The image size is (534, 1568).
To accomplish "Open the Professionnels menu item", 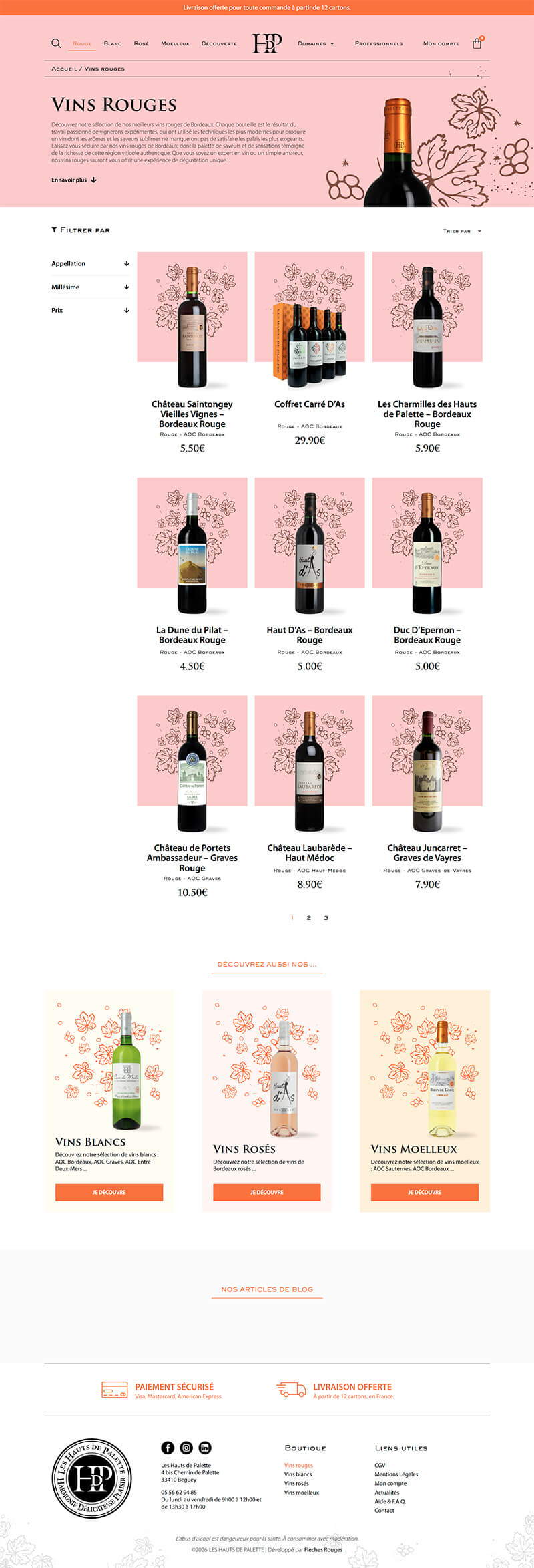I will pos(378,43).
